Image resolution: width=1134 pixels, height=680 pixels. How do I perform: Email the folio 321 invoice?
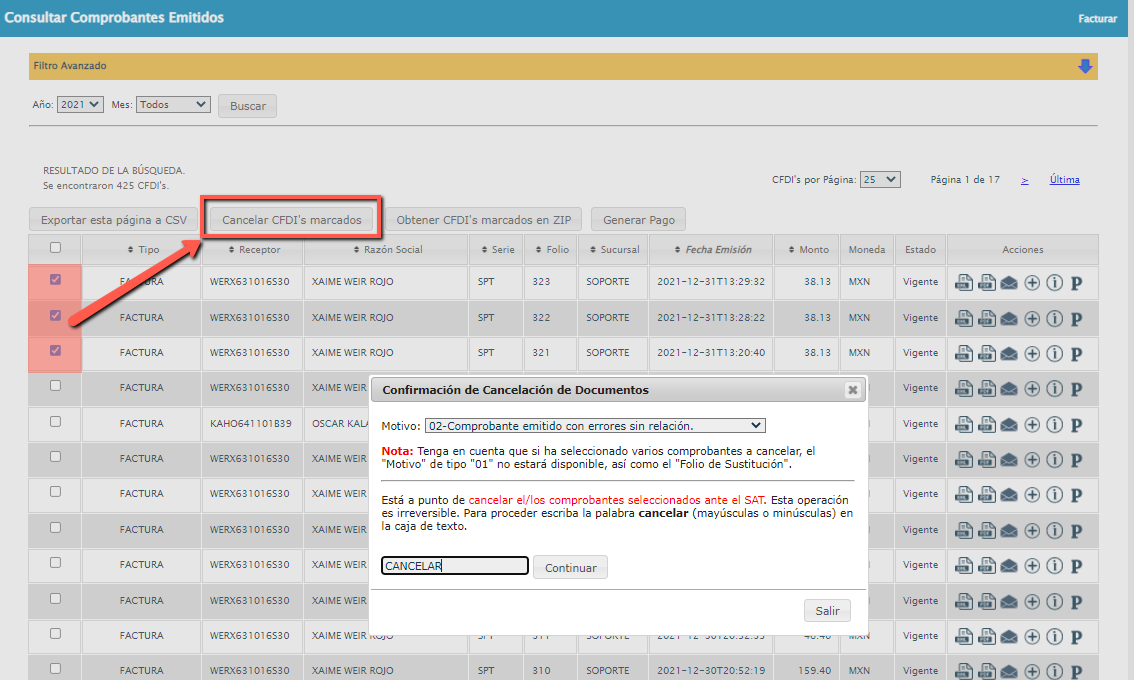1009,353
